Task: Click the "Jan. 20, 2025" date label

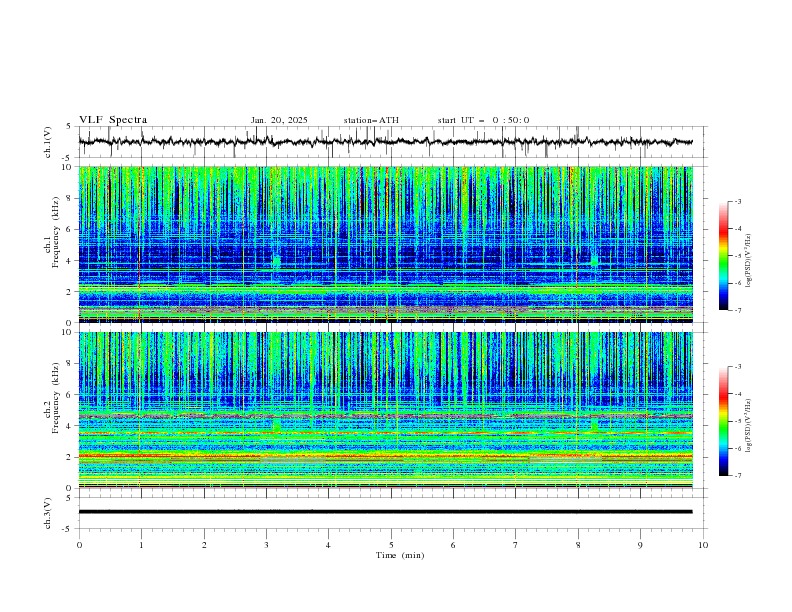Action: (279, 120)
